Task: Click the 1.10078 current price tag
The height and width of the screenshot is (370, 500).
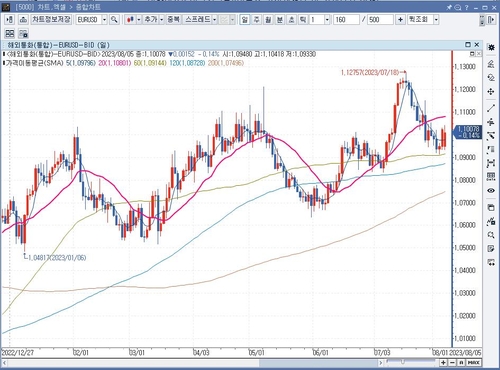Action: (x=467, y=132)
